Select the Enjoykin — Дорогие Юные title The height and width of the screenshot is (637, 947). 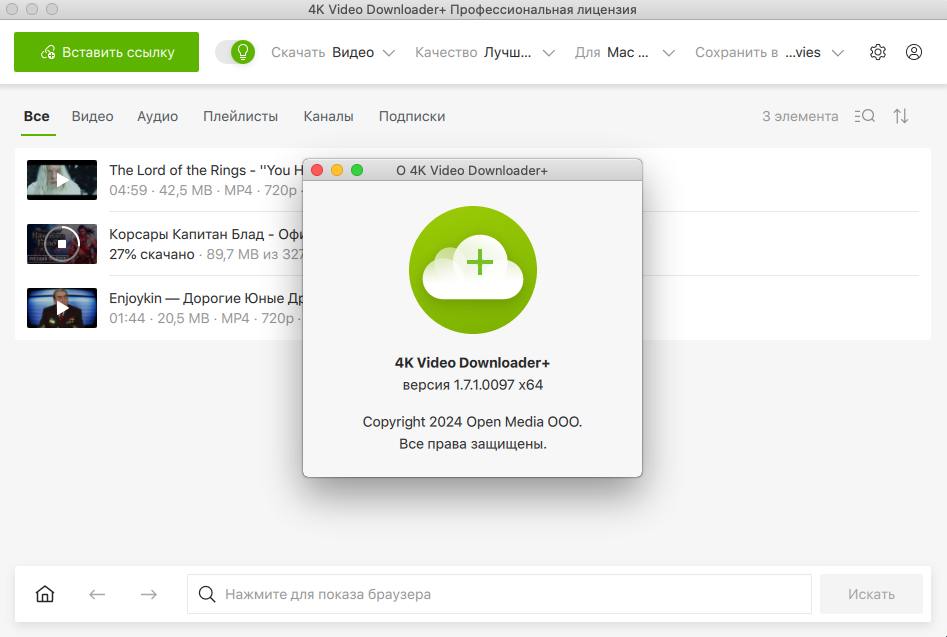coord(206,298)
